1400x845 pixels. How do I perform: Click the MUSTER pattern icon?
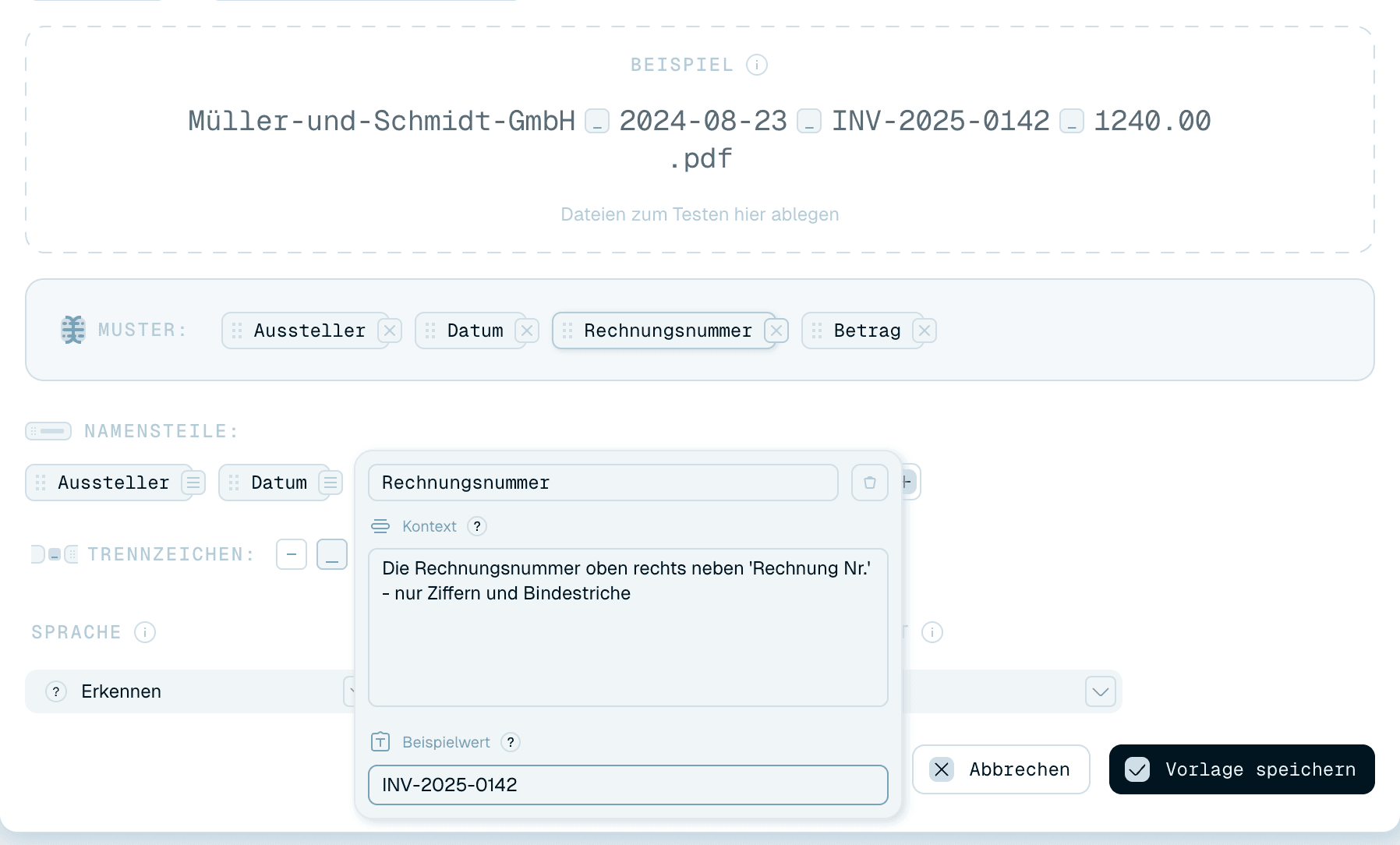[73, 330]
